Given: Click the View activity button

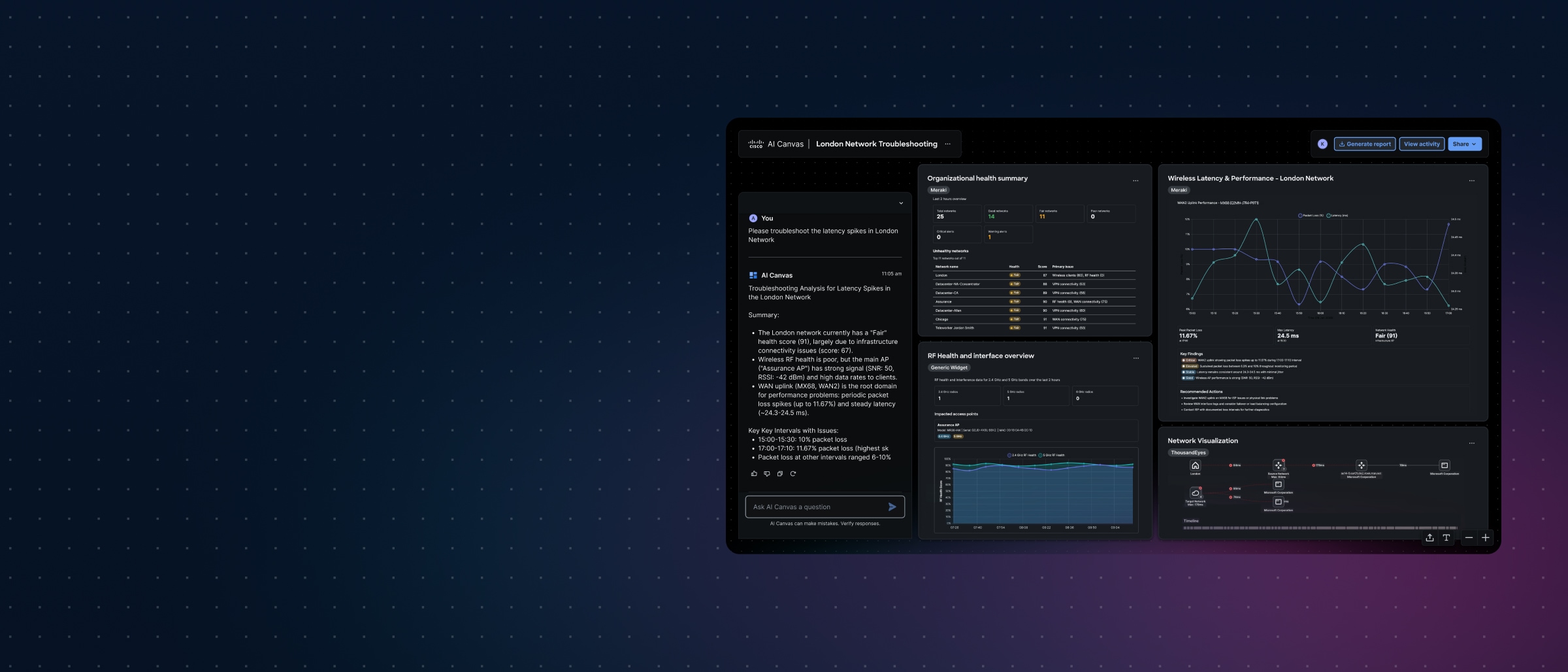Looking at the screenshot, I should (x=1422, y=144).
